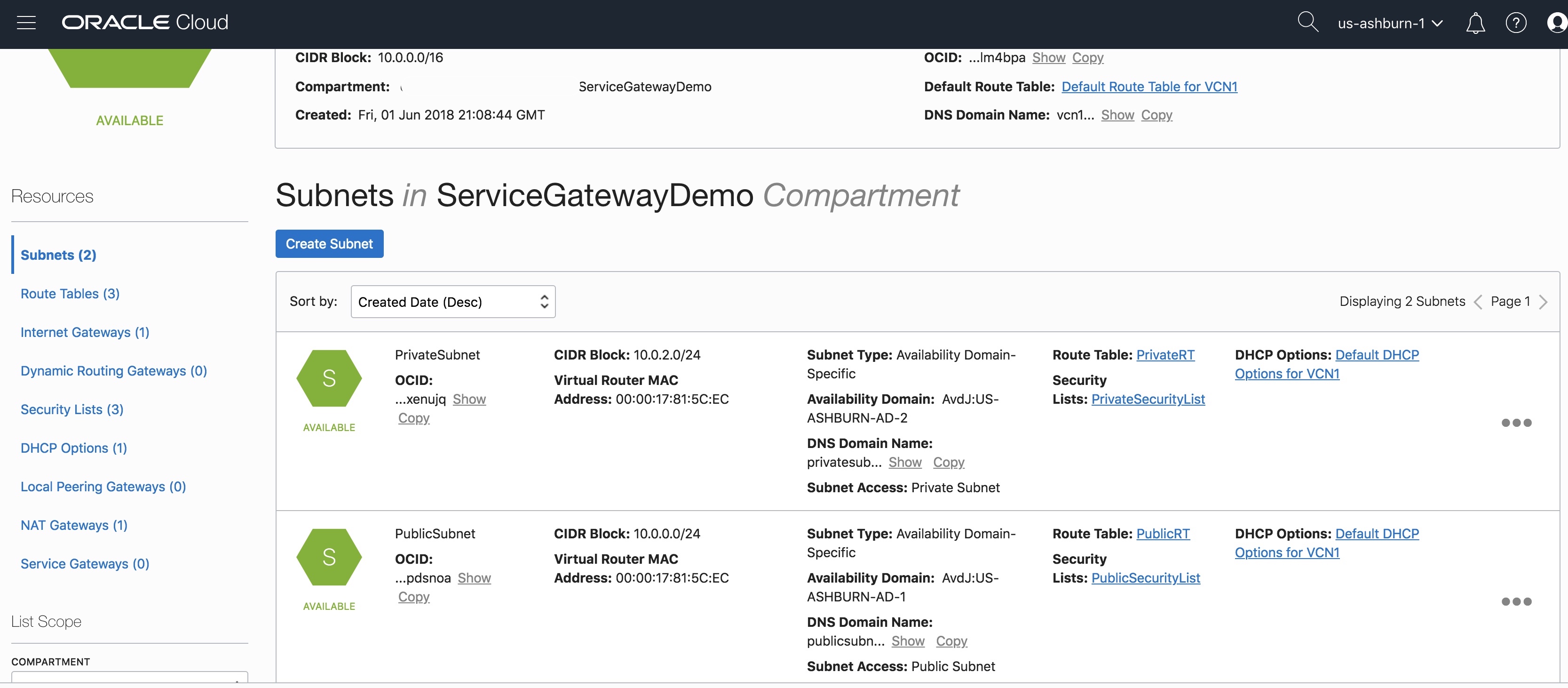Open the user profile icon
Screen dimensions: 1568x688
tap(1557, 23)
